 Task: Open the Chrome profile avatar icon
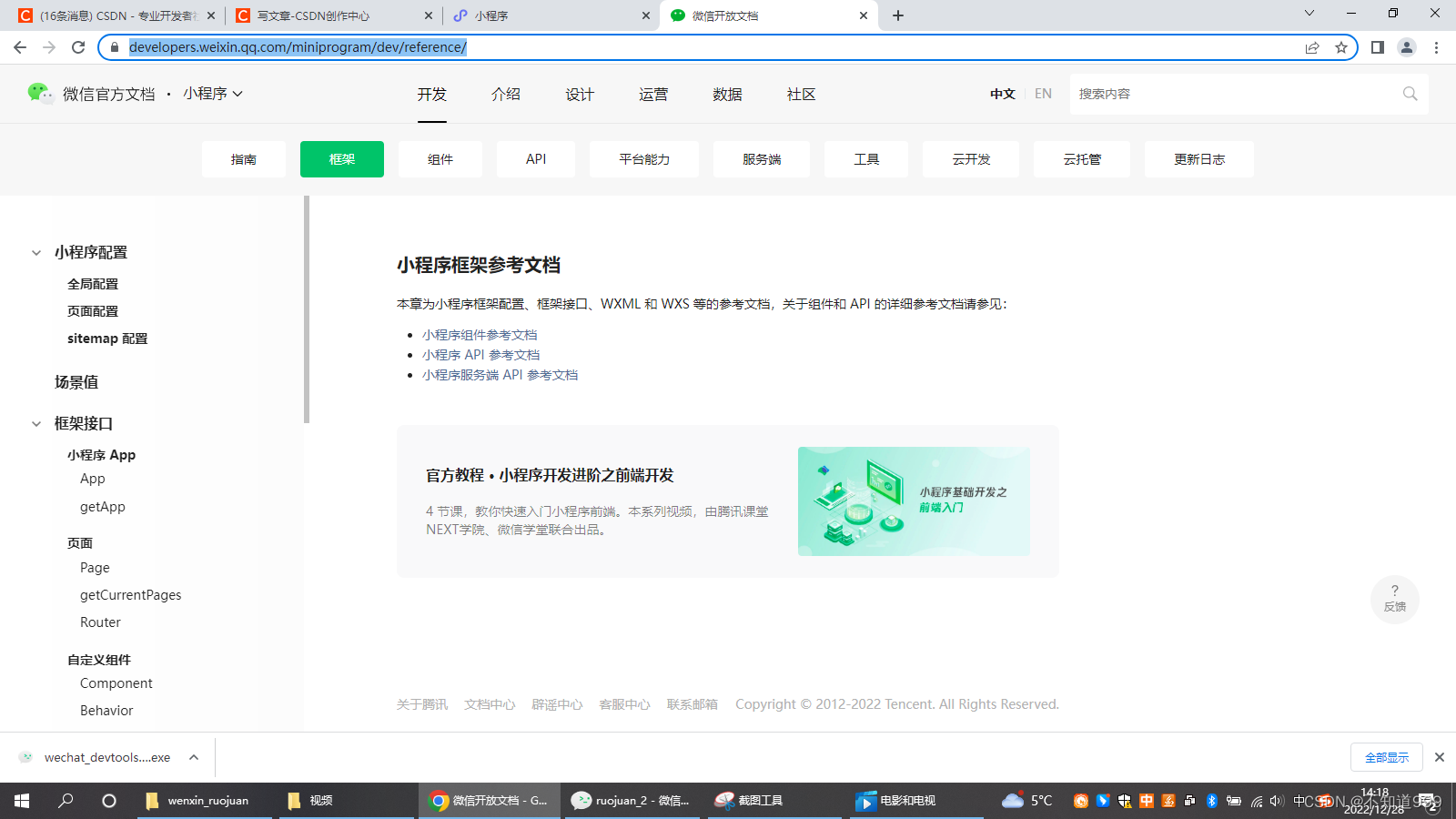pos(1407,47)
